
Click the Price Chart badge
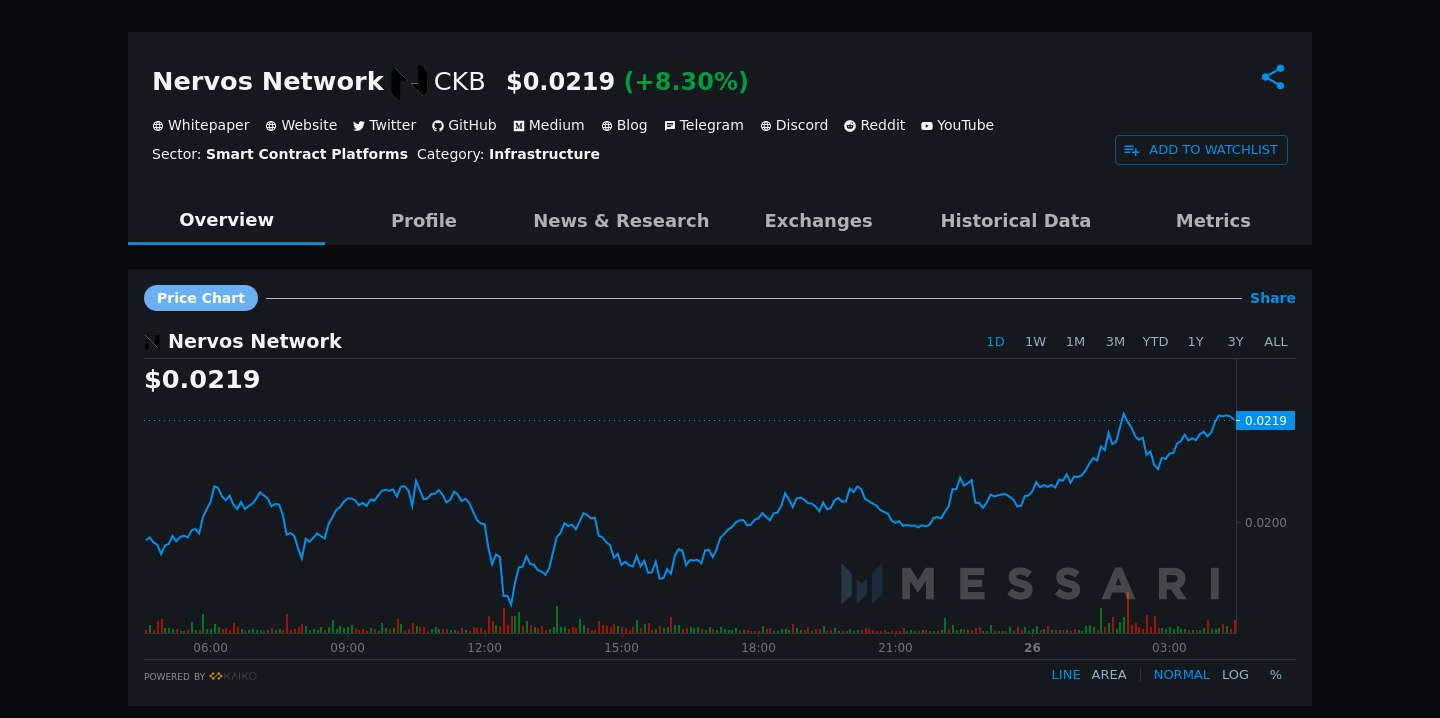click(x=201, y=298)
